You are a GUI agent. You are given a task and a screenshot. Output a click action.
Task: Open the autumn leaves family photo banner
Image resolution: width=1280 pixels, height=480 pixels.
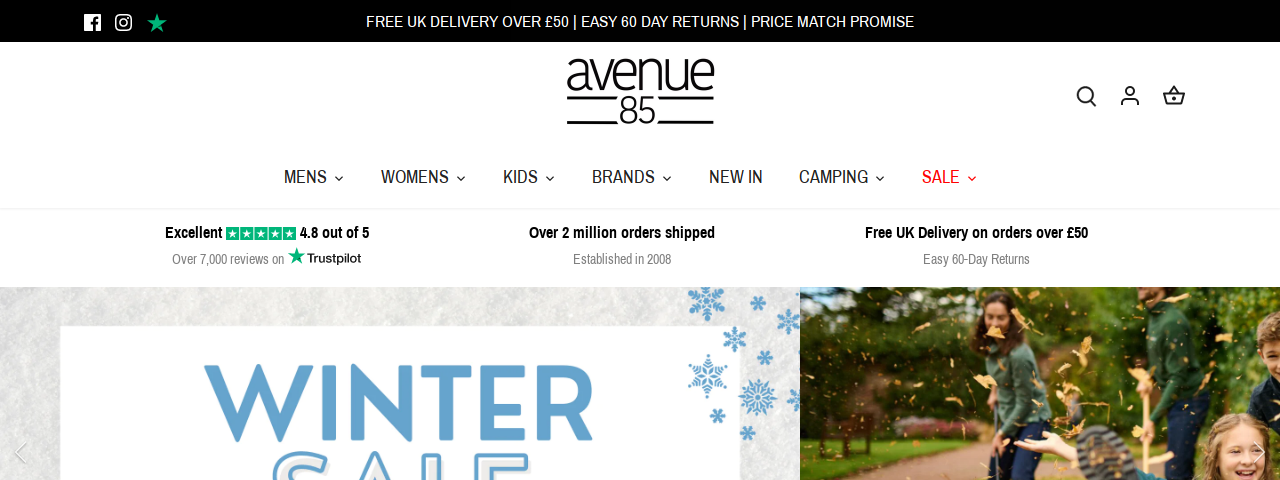click(1040, 384)
